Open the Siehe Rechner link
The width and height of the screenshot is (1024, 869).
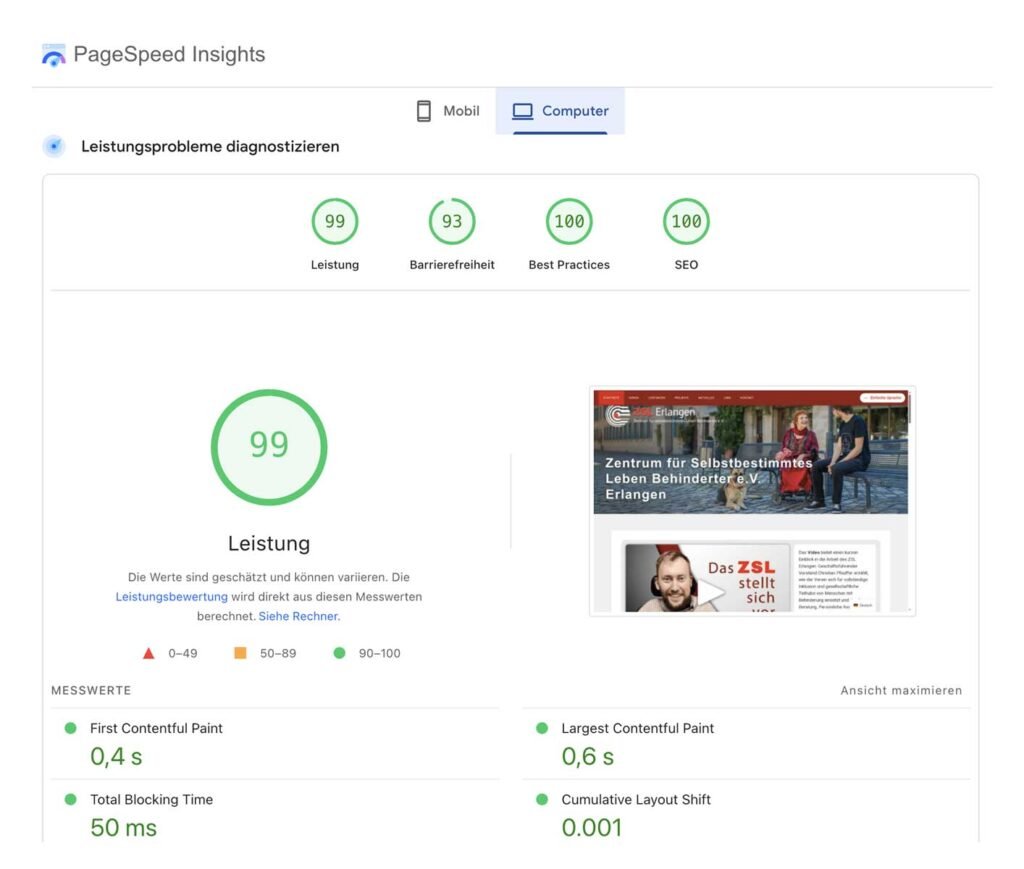[299, 616]
